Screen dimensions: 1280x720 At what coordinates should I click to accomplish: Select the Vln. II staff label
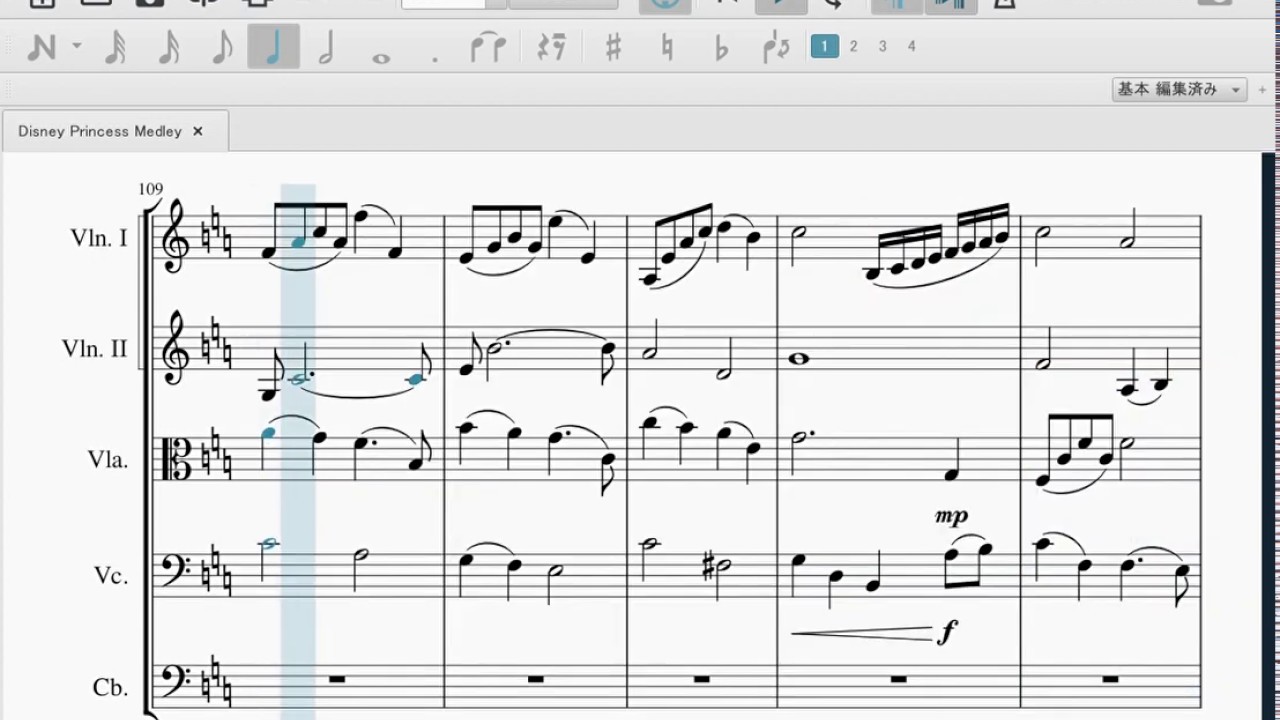[94, 349]
